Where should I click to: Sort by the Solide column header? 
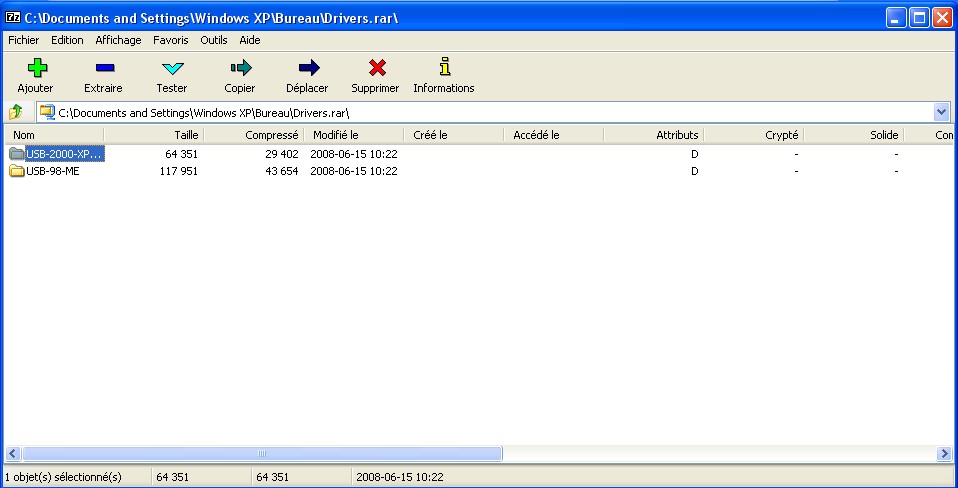[x=854, y=135]
